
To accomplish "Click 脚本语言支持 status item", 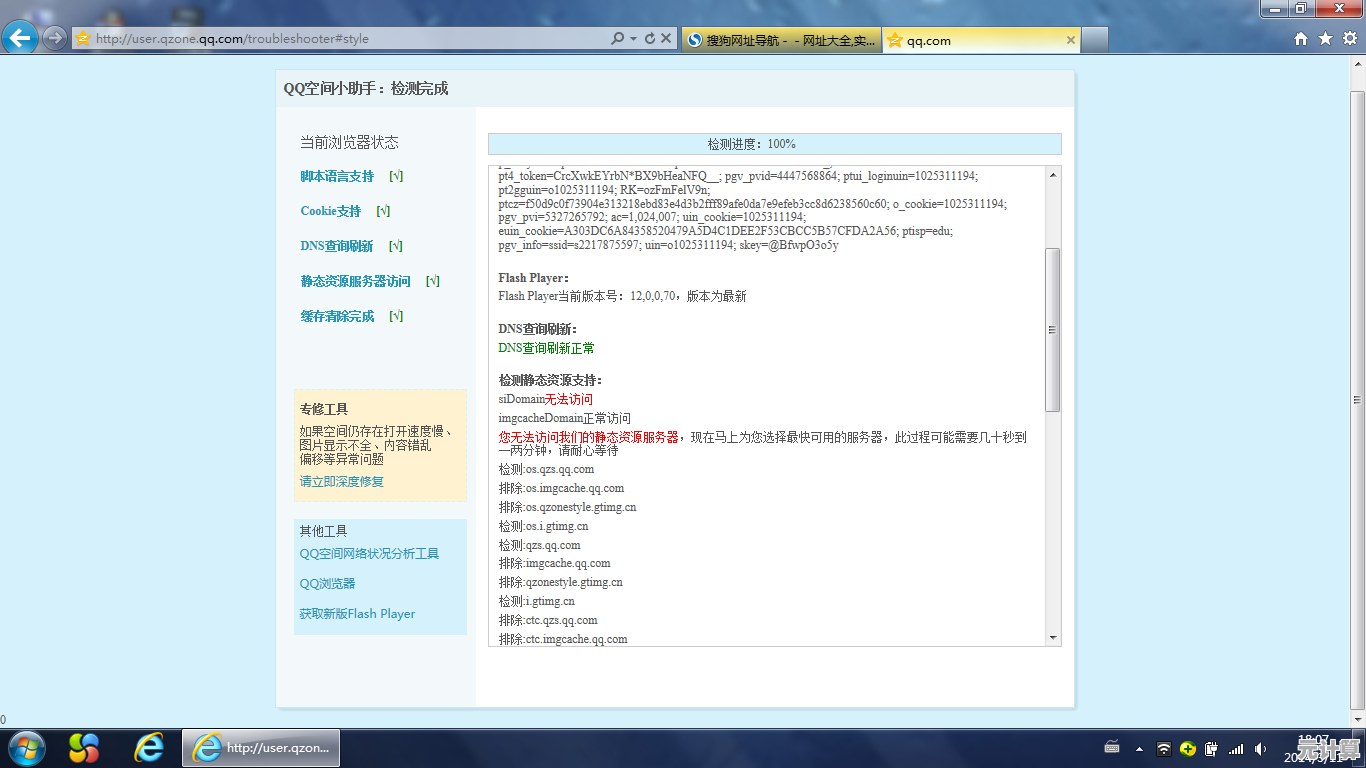I will pyautogui.click(x=337, y=176).
